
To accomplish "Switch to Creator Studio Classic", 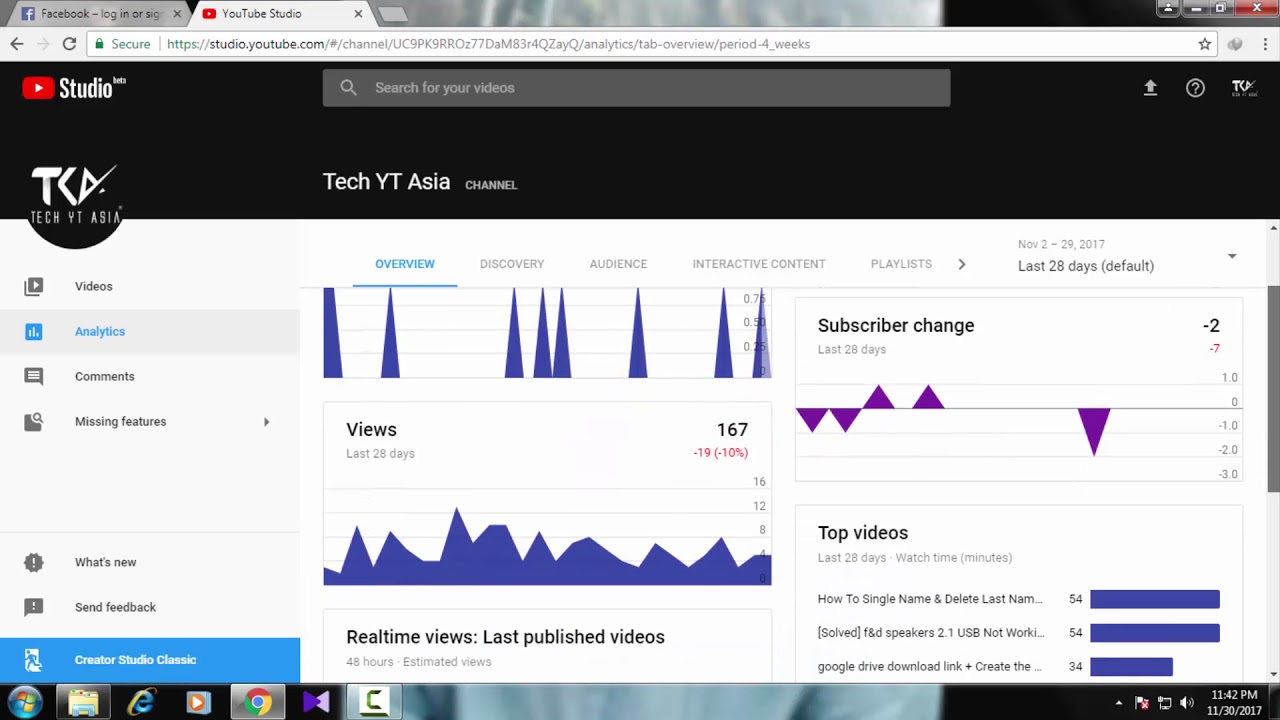I will point(150,660).
